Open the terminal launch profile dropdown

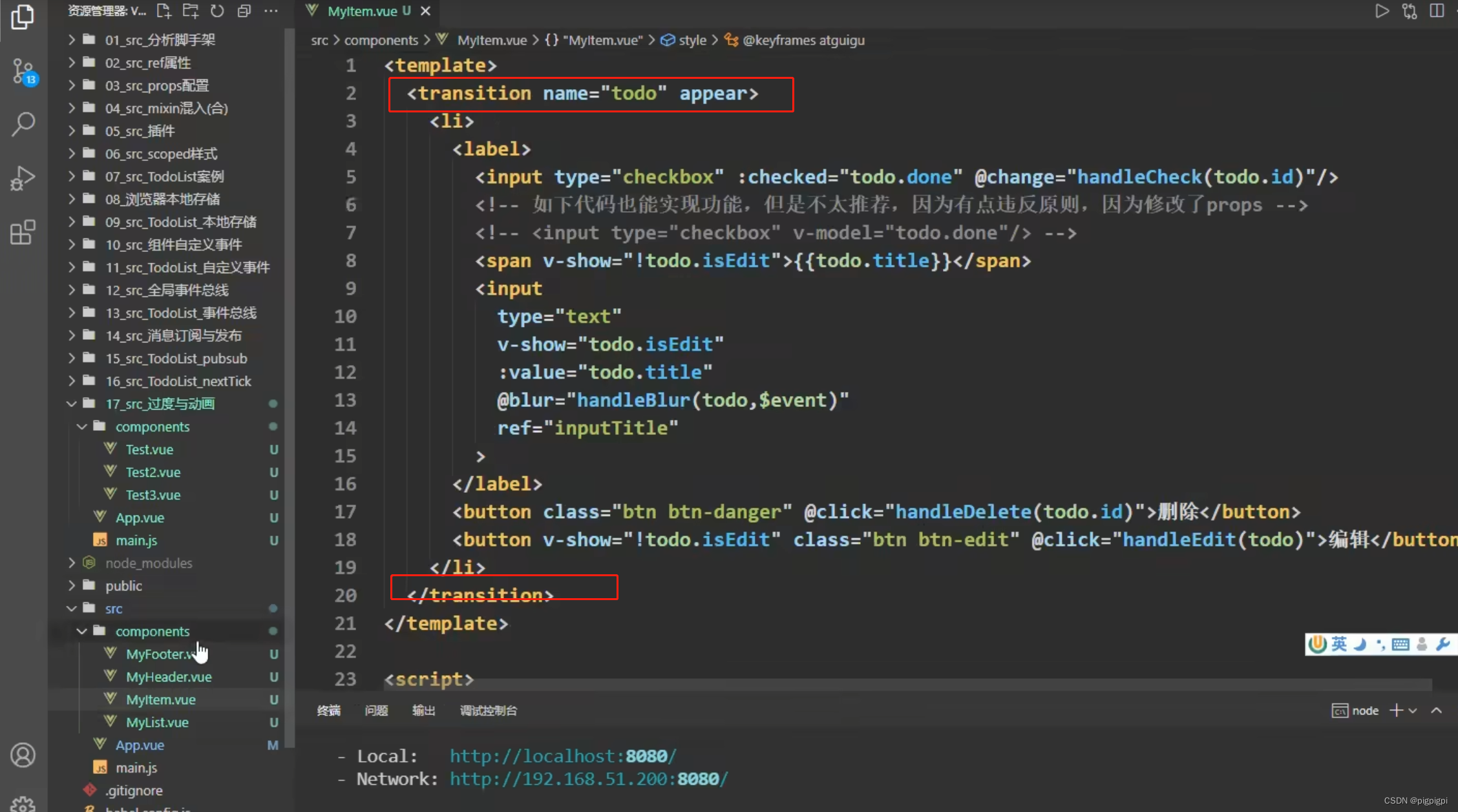[1413, 711]
